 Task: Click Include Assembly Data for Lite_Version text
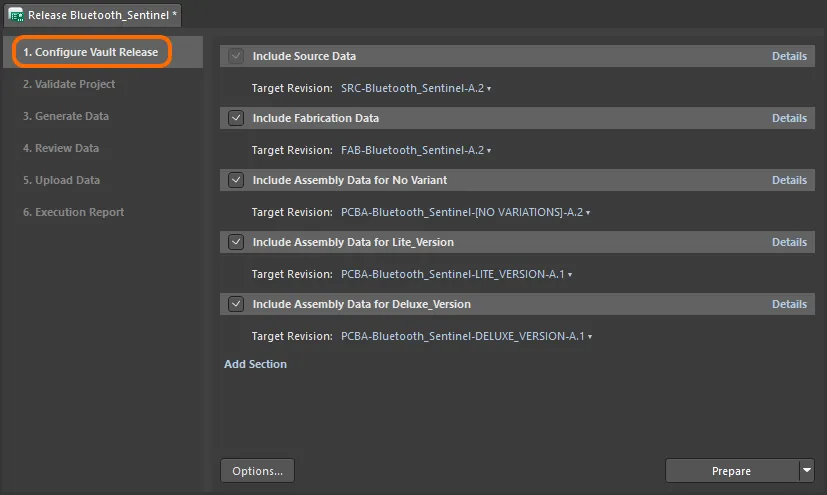click(x=353, y=242)
